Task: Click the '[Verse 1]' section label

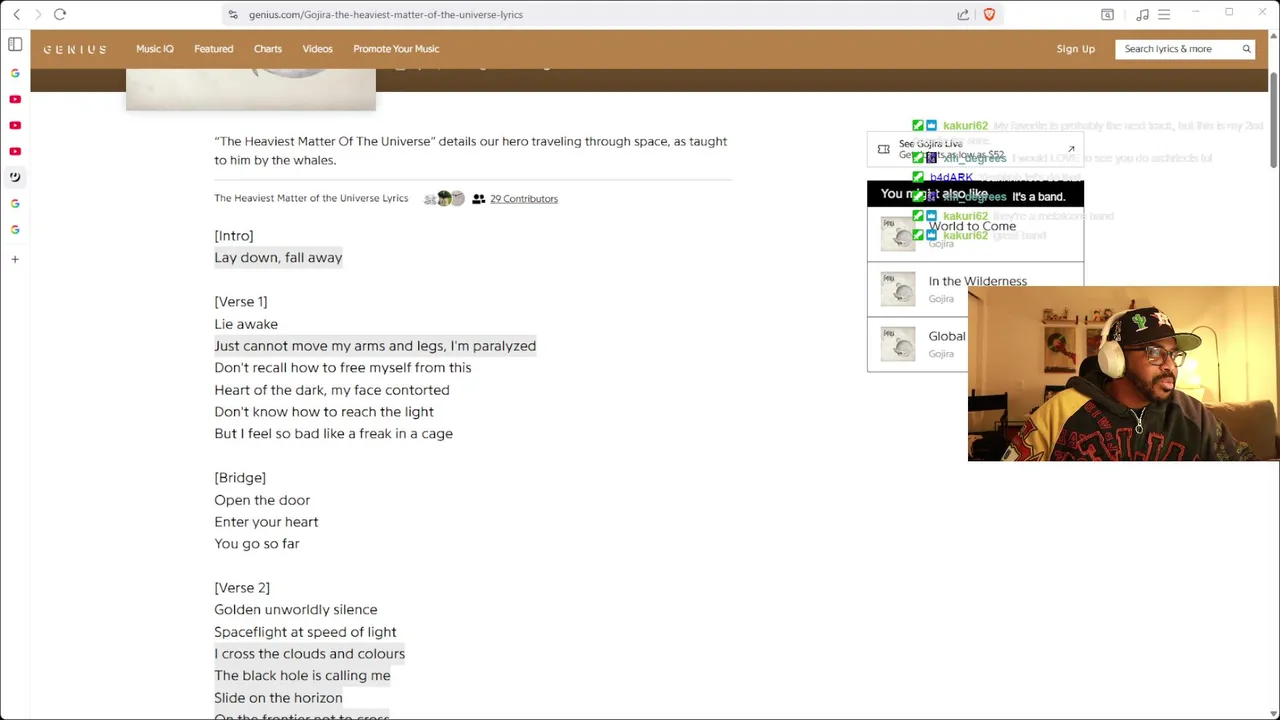Action: pyautogui.click(x=241, y=302)
